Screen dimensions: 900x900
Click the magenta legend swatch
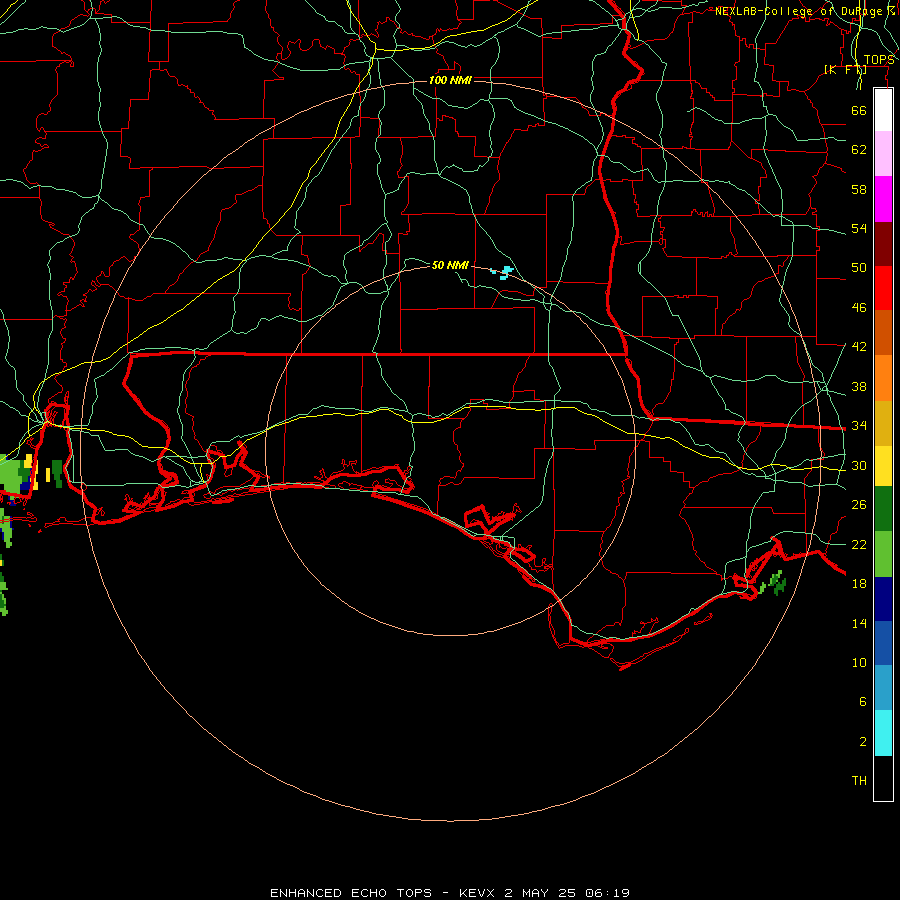(x=883, y=199)
